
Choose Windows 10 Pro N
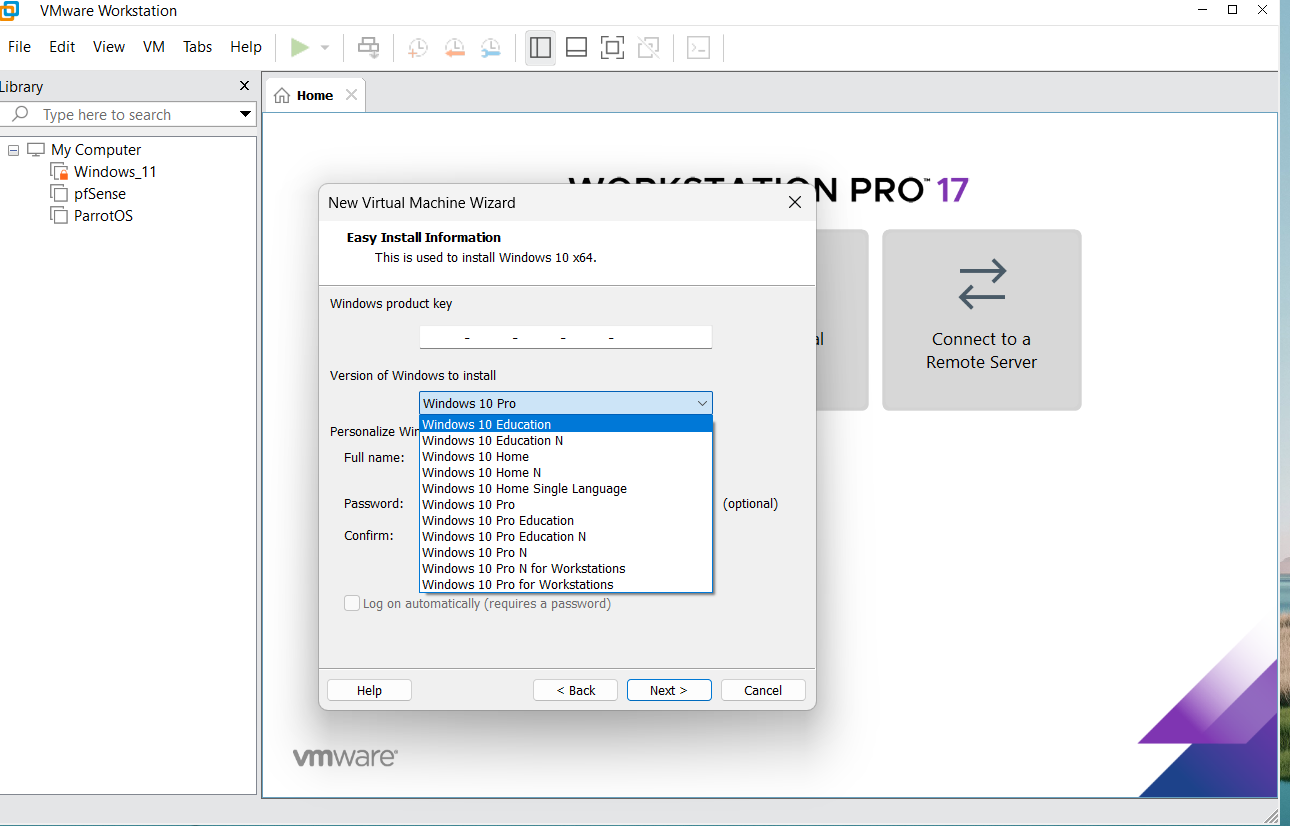pyautogui.click(x=566, y=552)
